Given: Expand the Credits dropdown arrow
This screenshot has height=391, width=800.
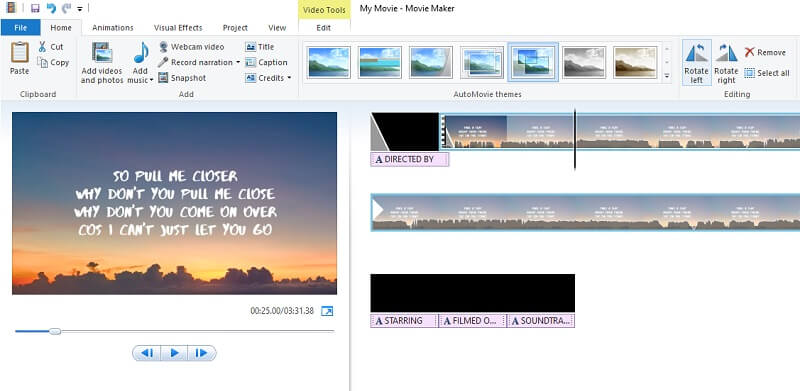Looking at the screenshot, I should pyautogui.click(x=289, y=78).
